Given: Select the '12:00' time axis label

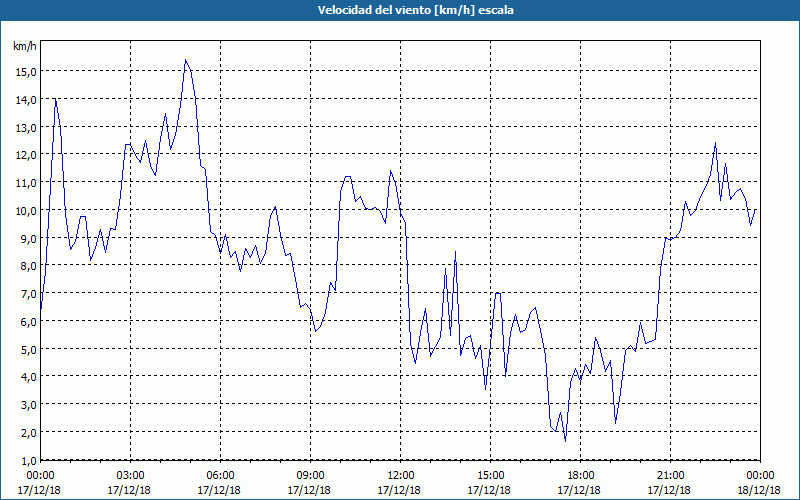Looking at the screenshot, I should point(401,476).
